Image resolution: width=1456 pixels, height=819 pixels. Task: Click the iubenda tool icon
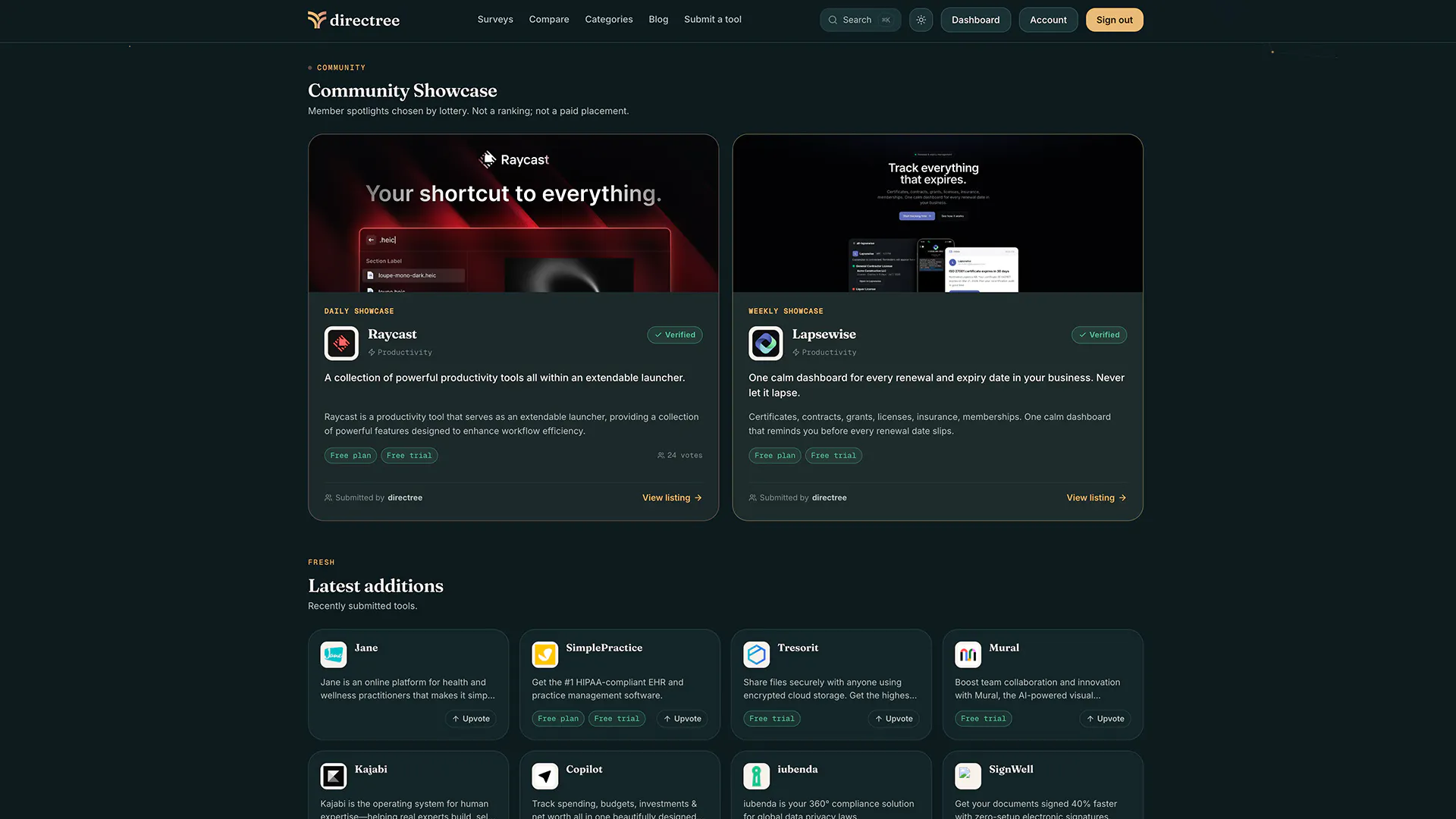tap(757, 776)
